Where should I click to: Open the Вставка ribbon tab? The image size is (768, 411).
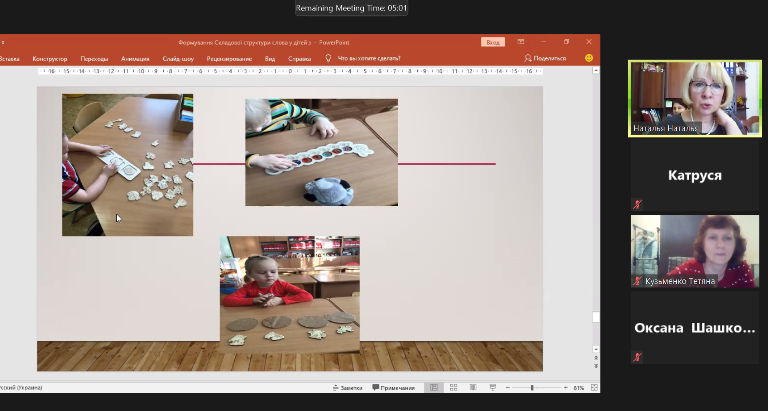[9, 58]
